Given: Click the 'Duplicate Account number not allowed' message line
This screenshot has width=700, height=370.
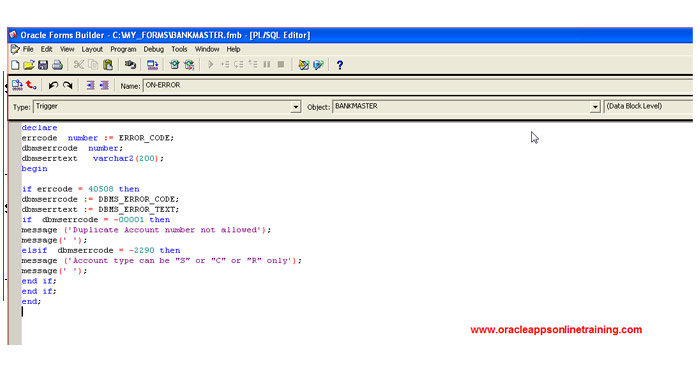Looking at the screenshot, I should 146,230.
